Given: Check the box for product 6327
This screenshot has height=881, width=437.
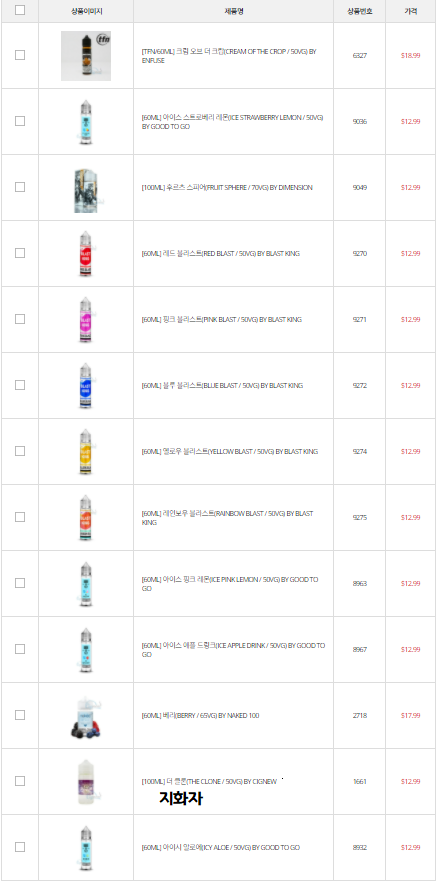Looking at the screenshot, I should click(x=20, y=55).
